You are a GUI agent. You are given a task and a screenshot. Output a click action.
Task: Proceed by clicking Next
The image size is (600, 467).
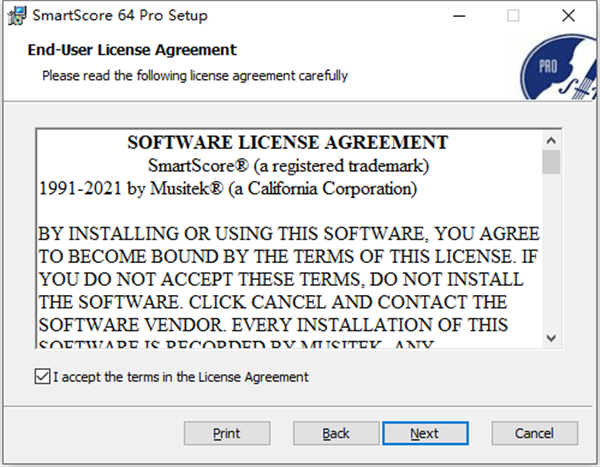pyautogui.click(x=424, y=433)
